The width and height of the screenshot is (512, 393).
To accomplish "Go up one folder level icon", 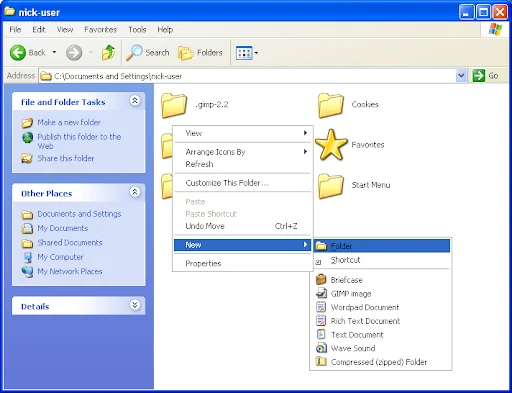I will point(108,53).
